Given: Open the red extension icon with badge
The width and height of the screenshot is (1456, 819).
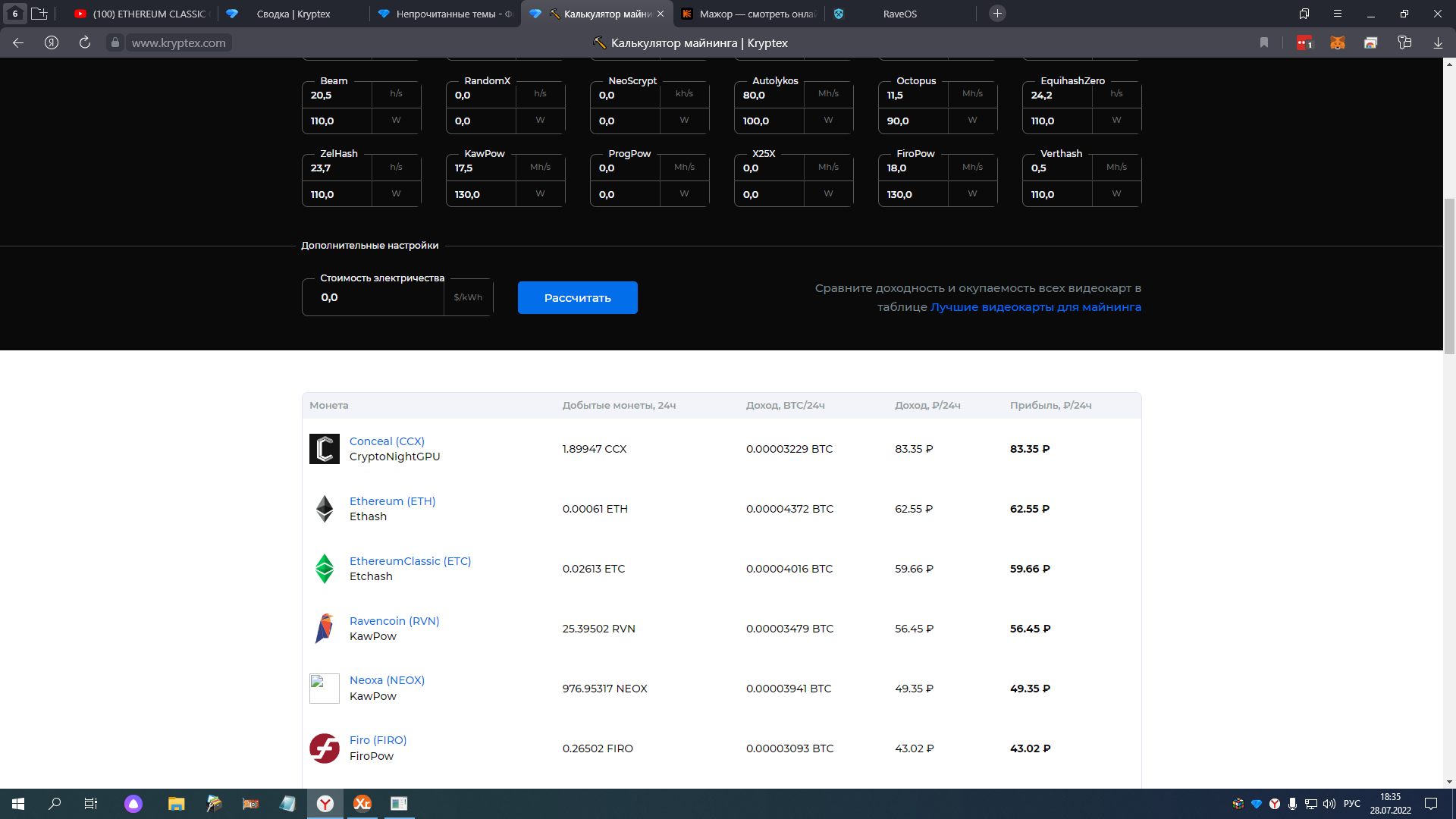Looking at the screenshot, I should click(x=1304, y=43).
